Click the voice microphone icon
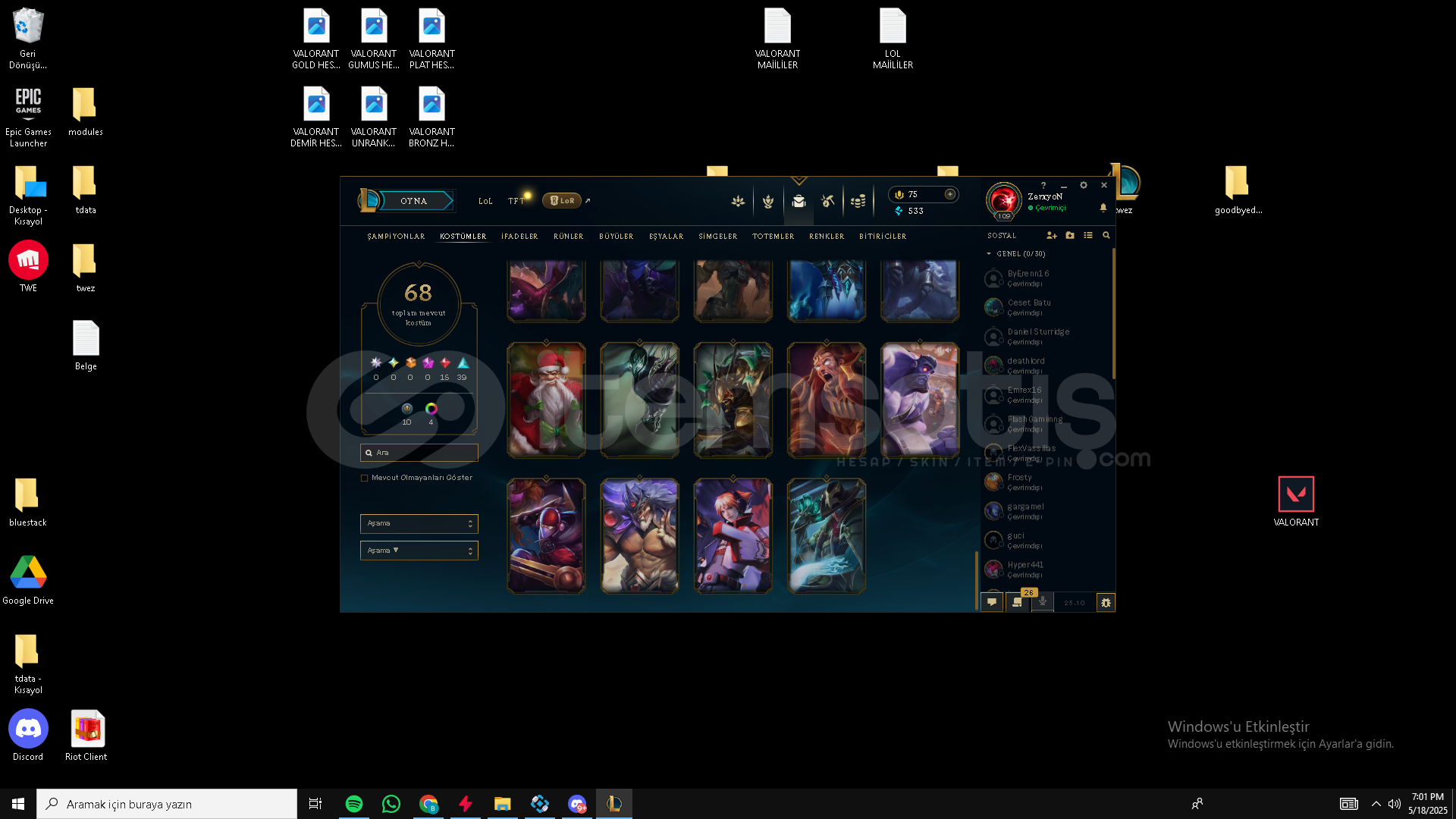This screenshot has width=1456, height=819. [1043, 602]
